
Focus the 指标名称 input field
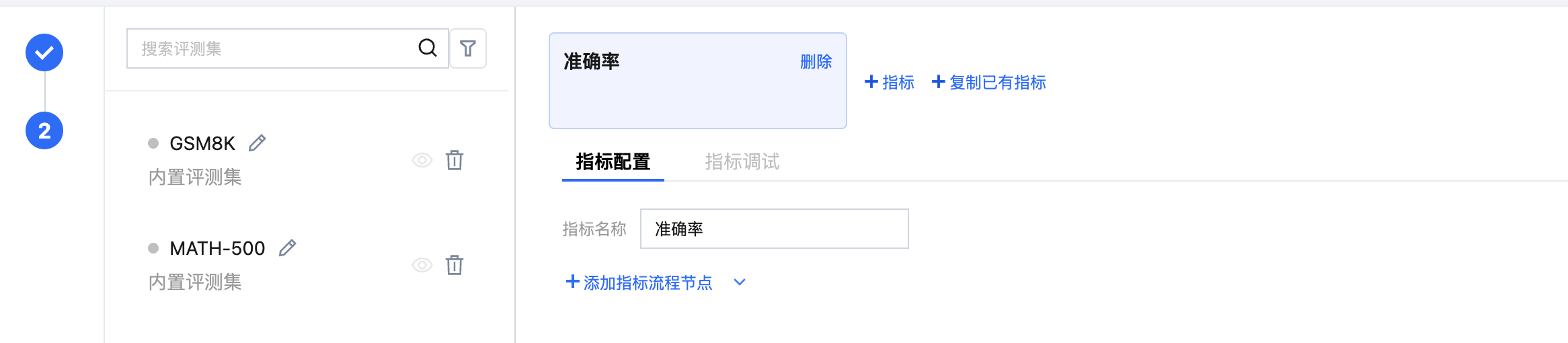pyautogui.click(x=773, y=229)
